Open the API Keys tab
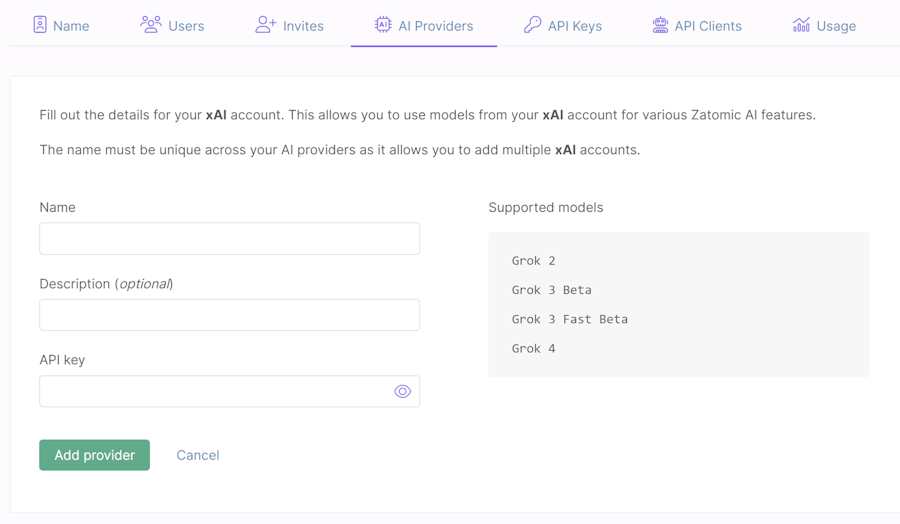Screen dimensions: 900x524 562,25
